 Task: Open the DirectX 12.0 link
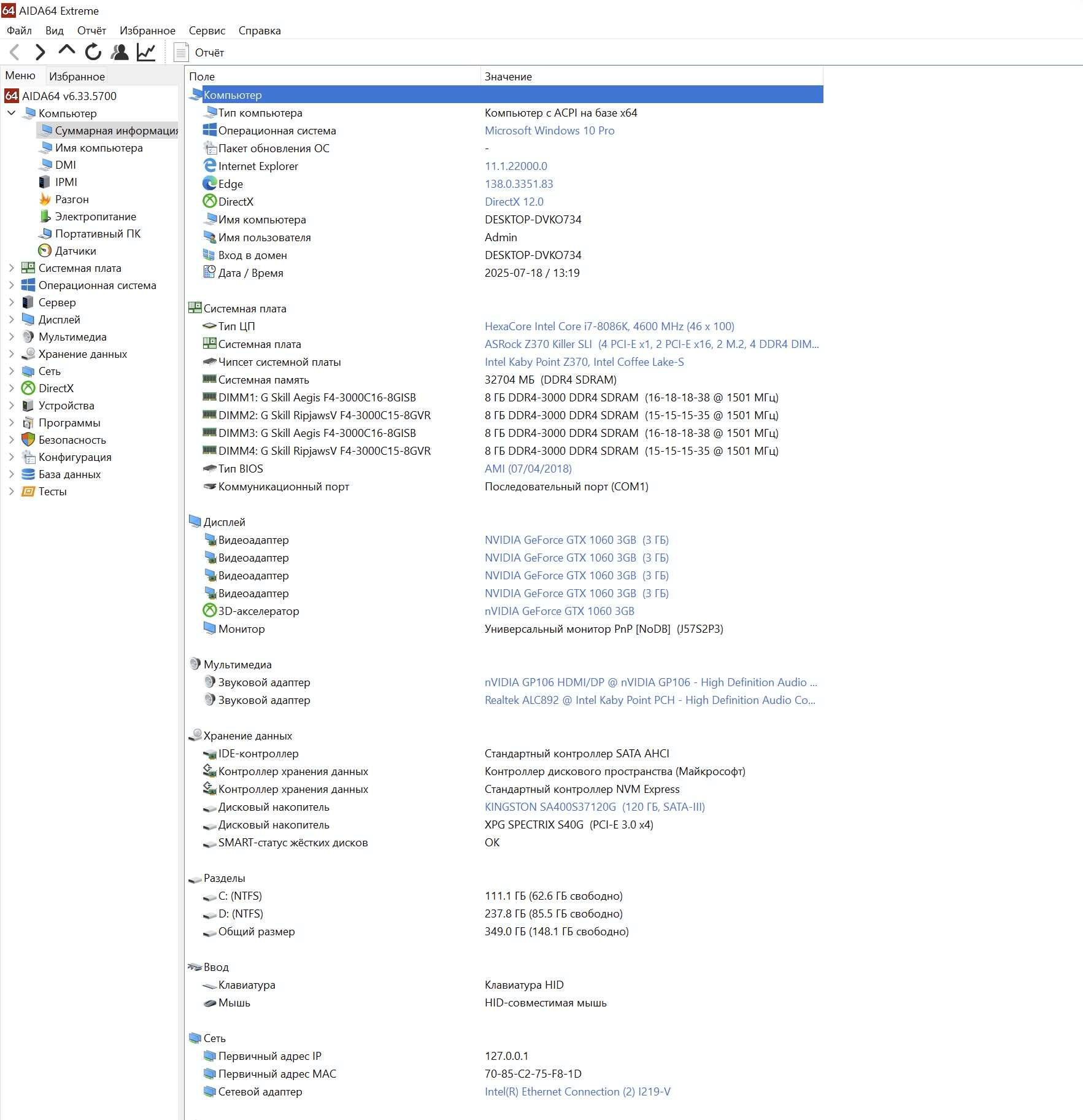pos(514,201)
